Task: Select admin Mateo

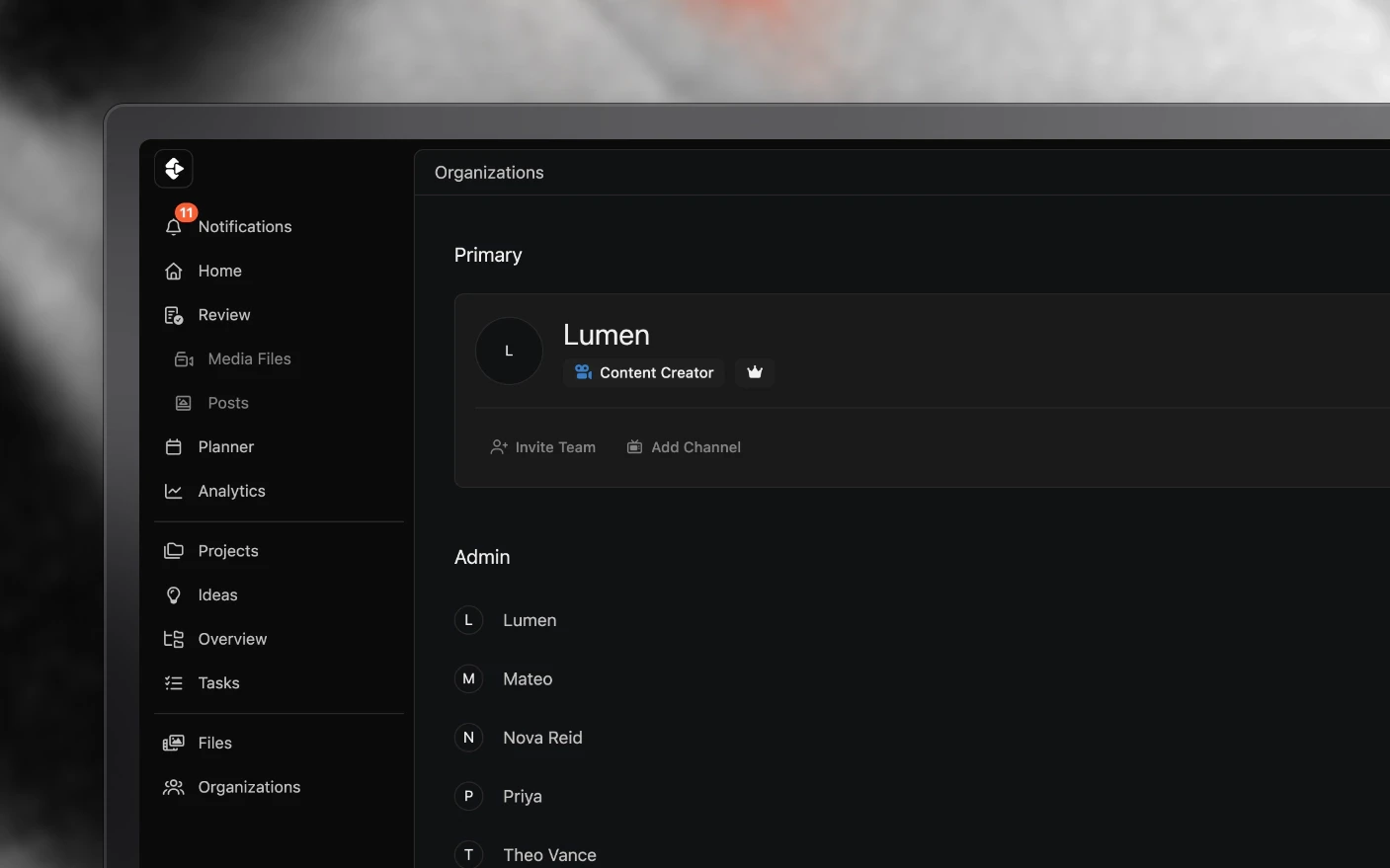Action: click(x=528, y=678)
